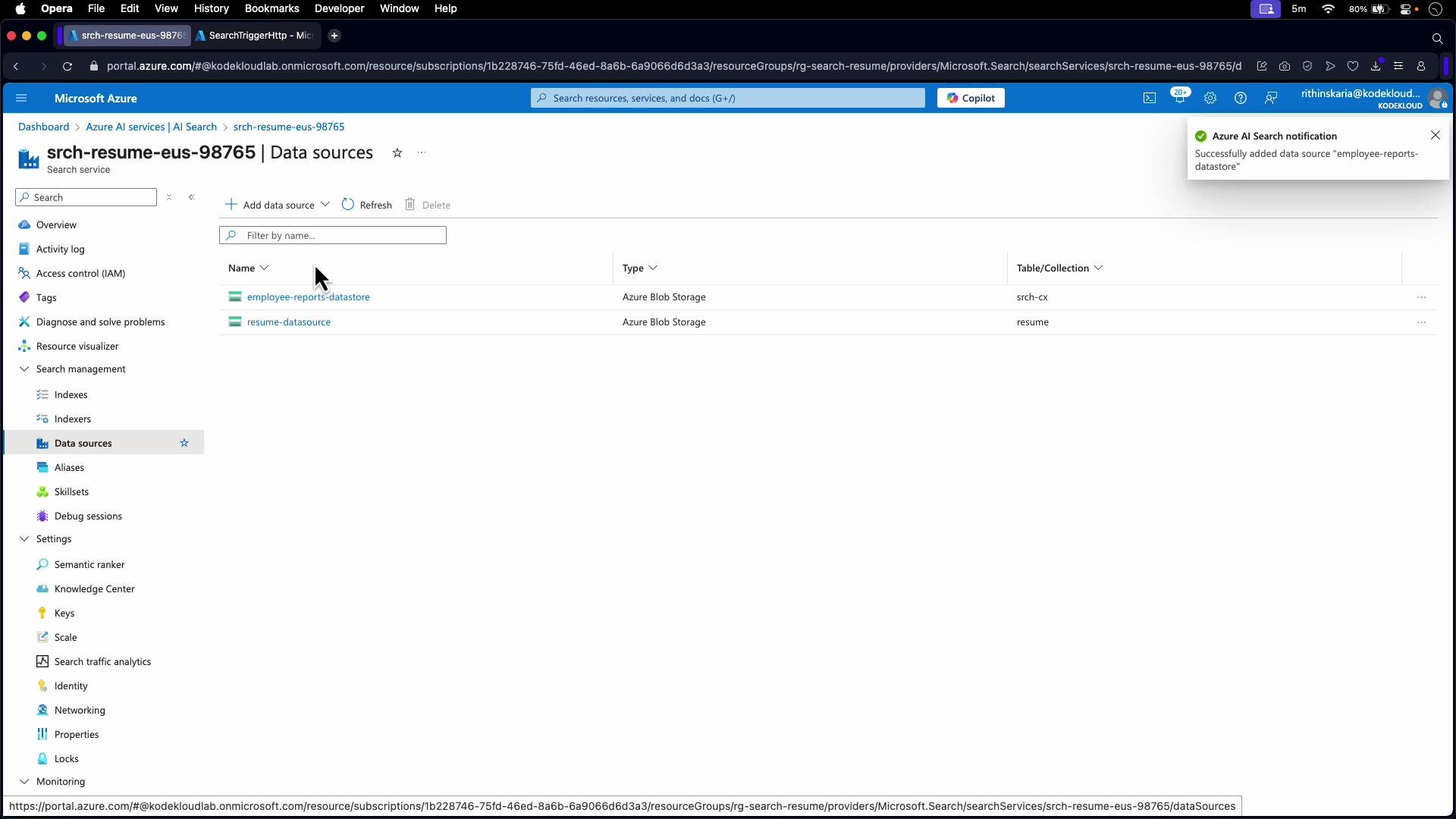Open the History menu in menu bar
1456x819 pixels.
point(211,8)
